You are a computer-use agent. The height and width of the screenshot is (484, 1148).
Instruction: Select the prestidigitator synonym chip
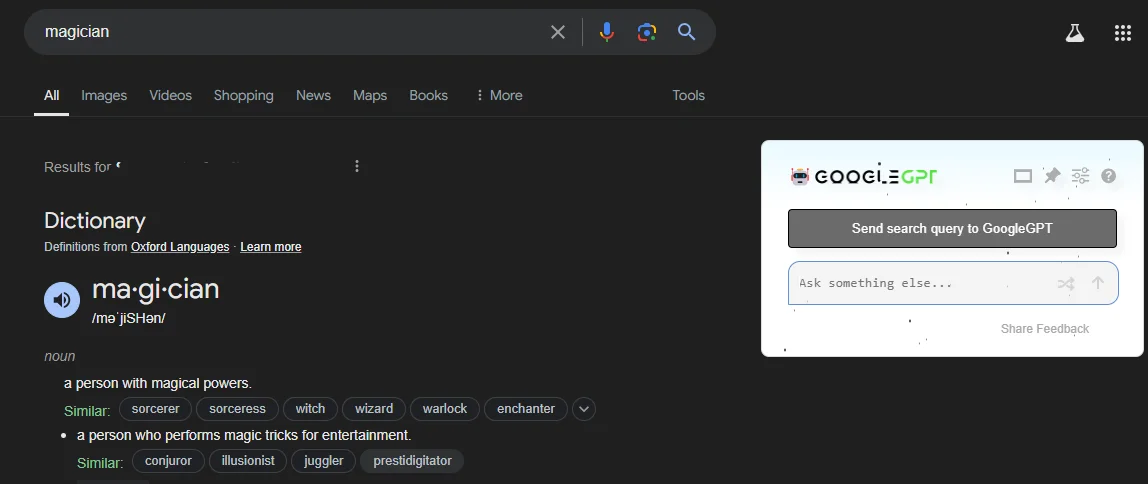[x=412, y=461]
